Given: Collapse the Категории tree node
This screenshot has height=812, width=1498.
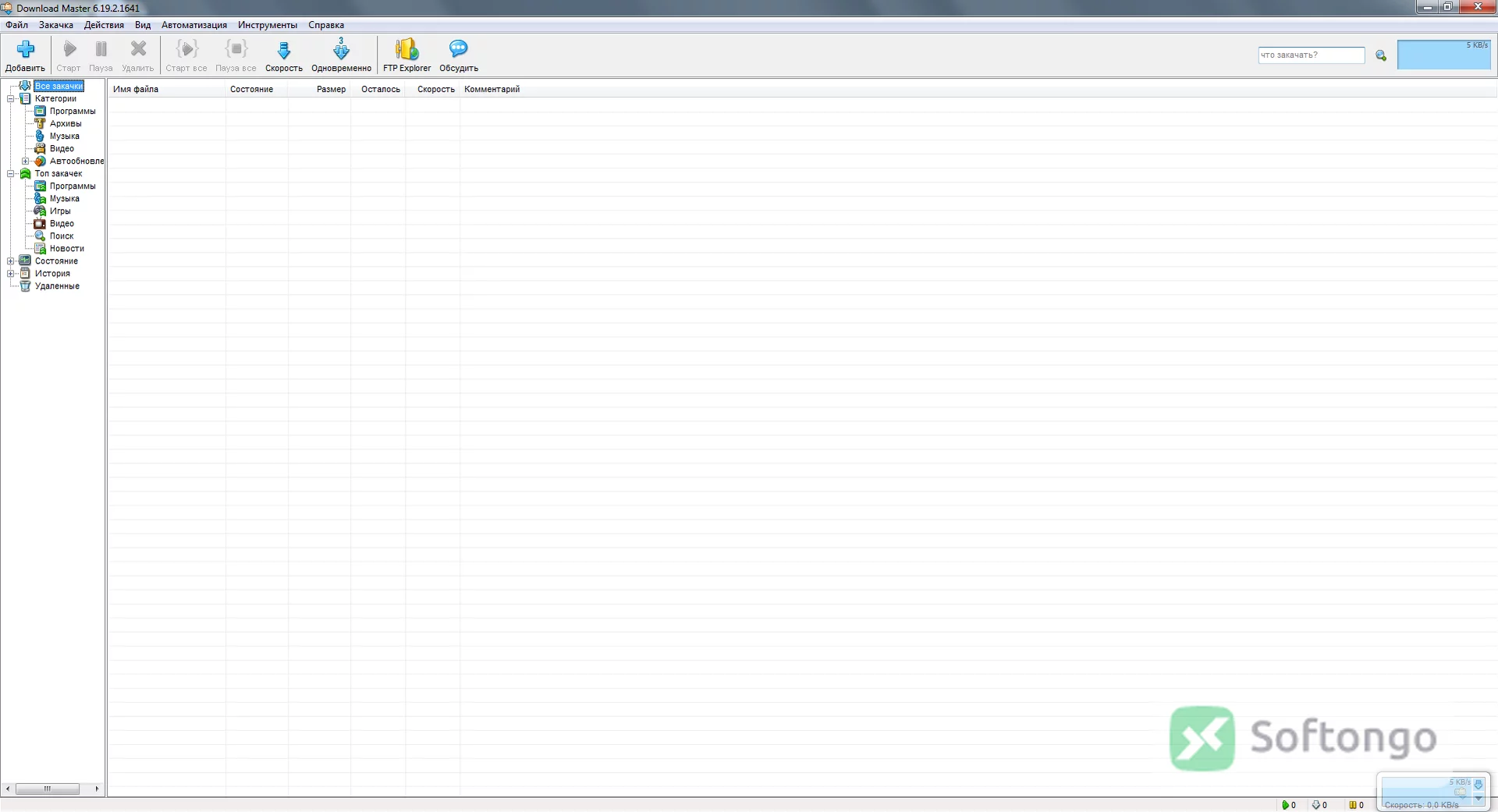Looking at the screenshot, I should pos(11,98).
